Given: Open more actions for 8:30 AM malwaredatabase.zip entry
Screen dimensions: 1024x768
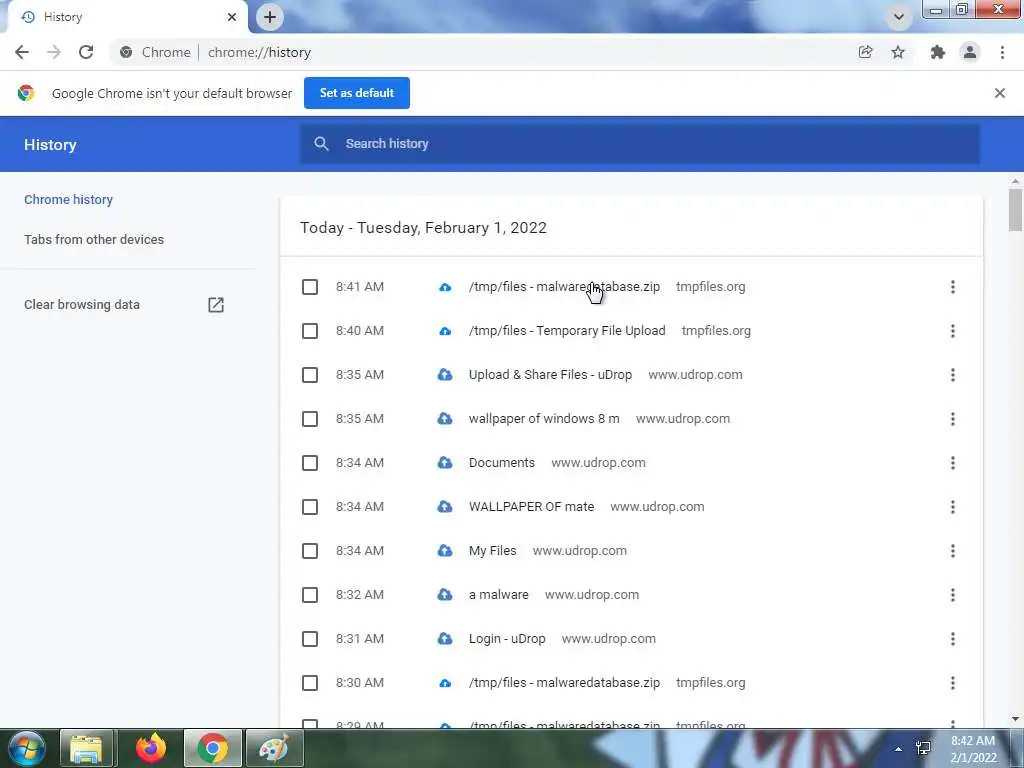Looking at the screenshot, I should click(x=953, y=682).
